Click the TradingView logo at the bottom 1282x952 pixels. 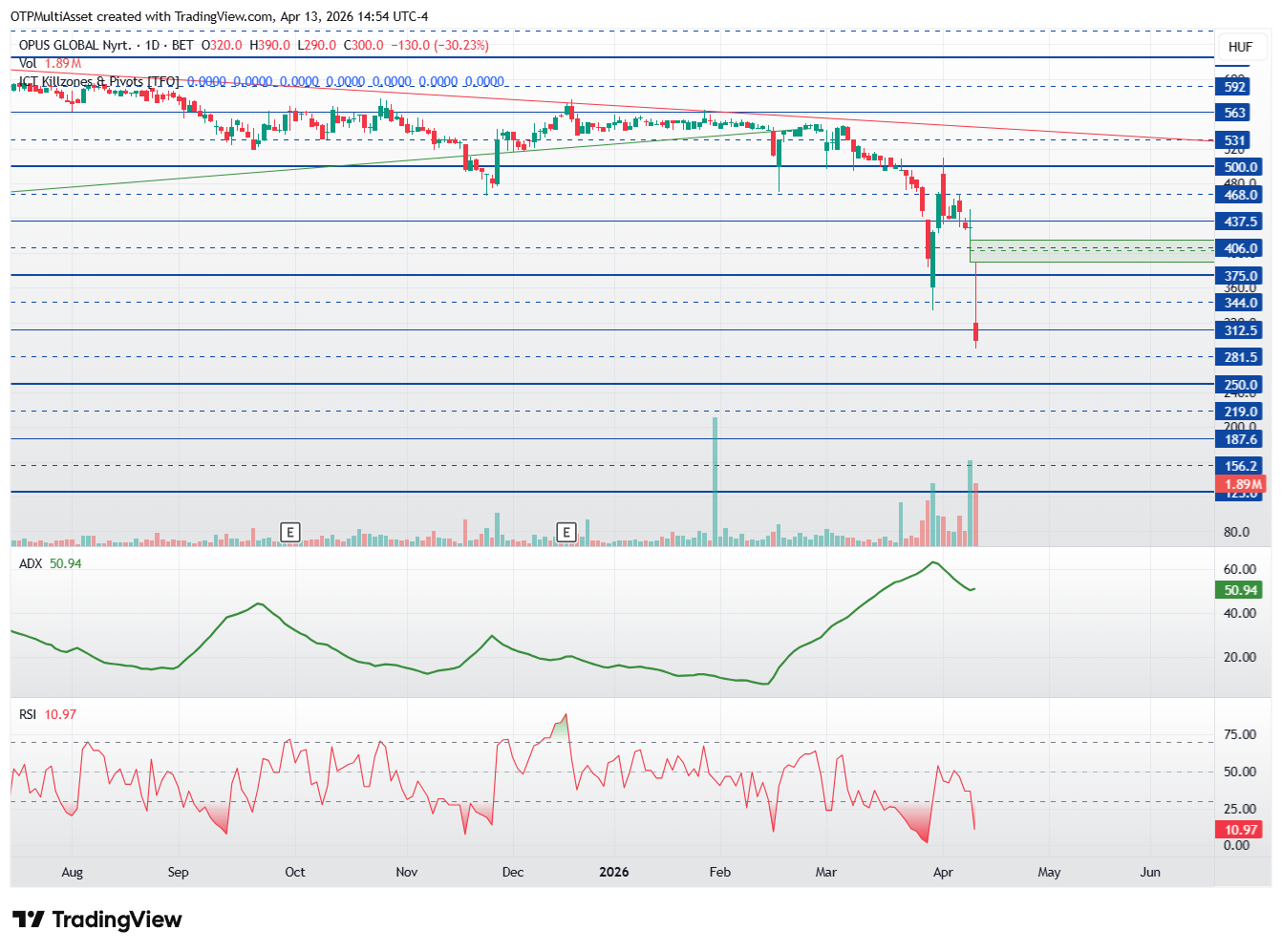tap(96, 920)
